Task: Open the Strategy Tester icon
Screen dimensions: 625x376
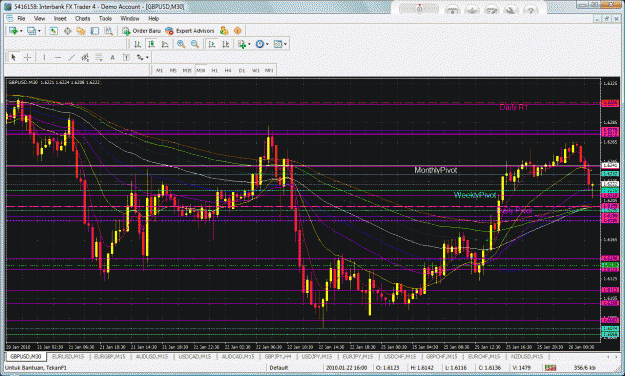Action: point(108,31)
